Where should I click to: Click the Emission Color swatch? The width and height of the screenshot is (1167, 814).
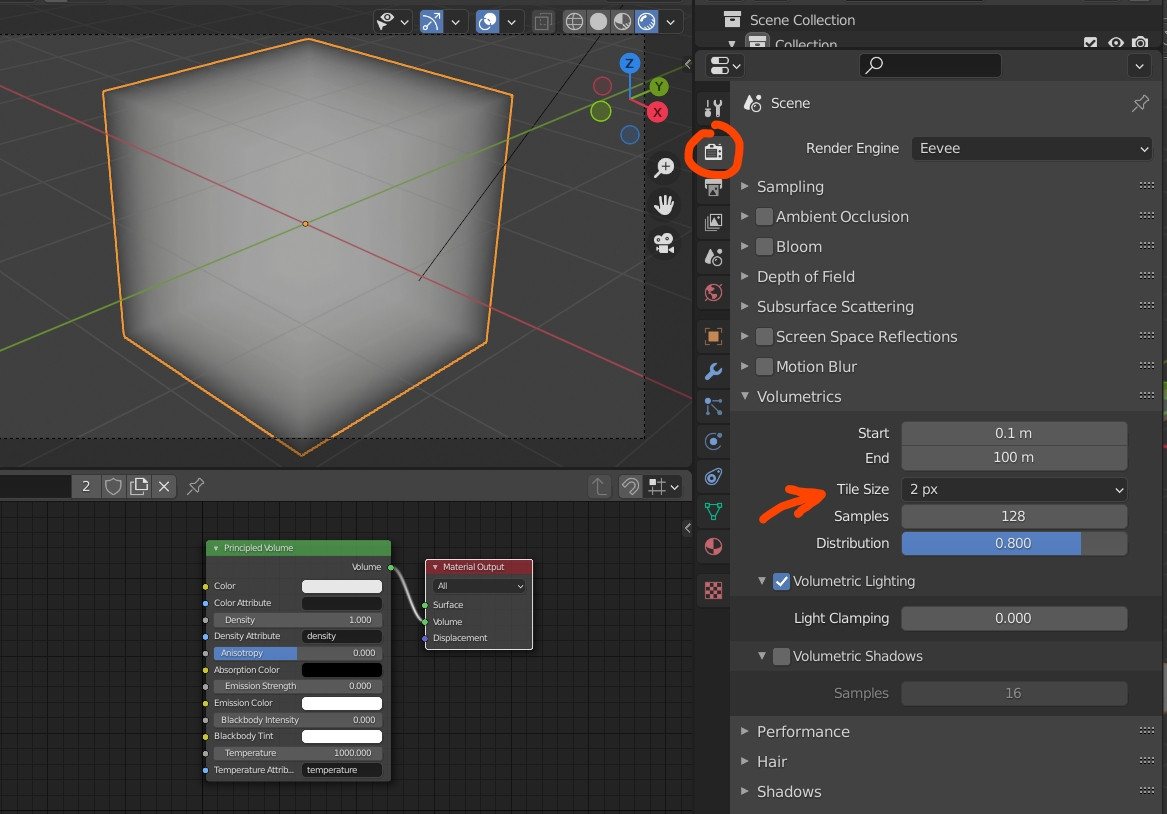coord(342,702)
